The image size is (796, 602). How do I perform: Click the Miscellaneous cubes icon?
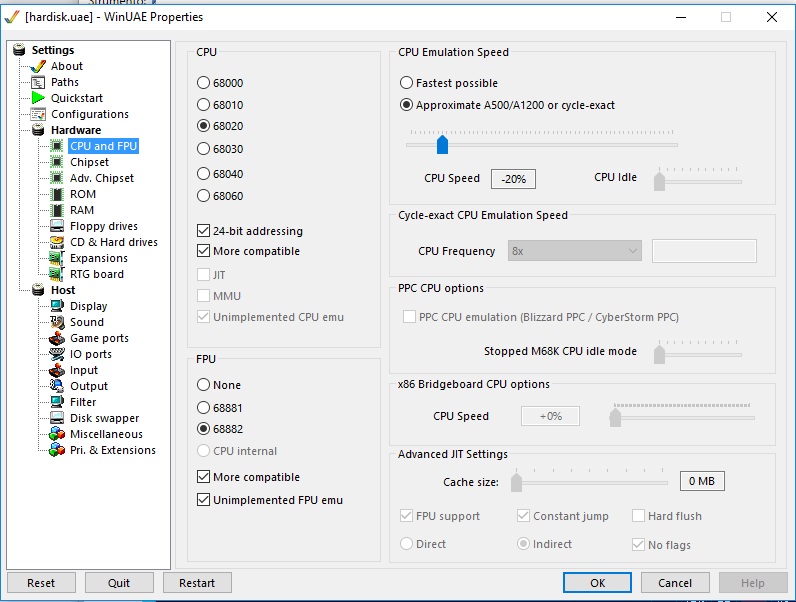[57, 434]
